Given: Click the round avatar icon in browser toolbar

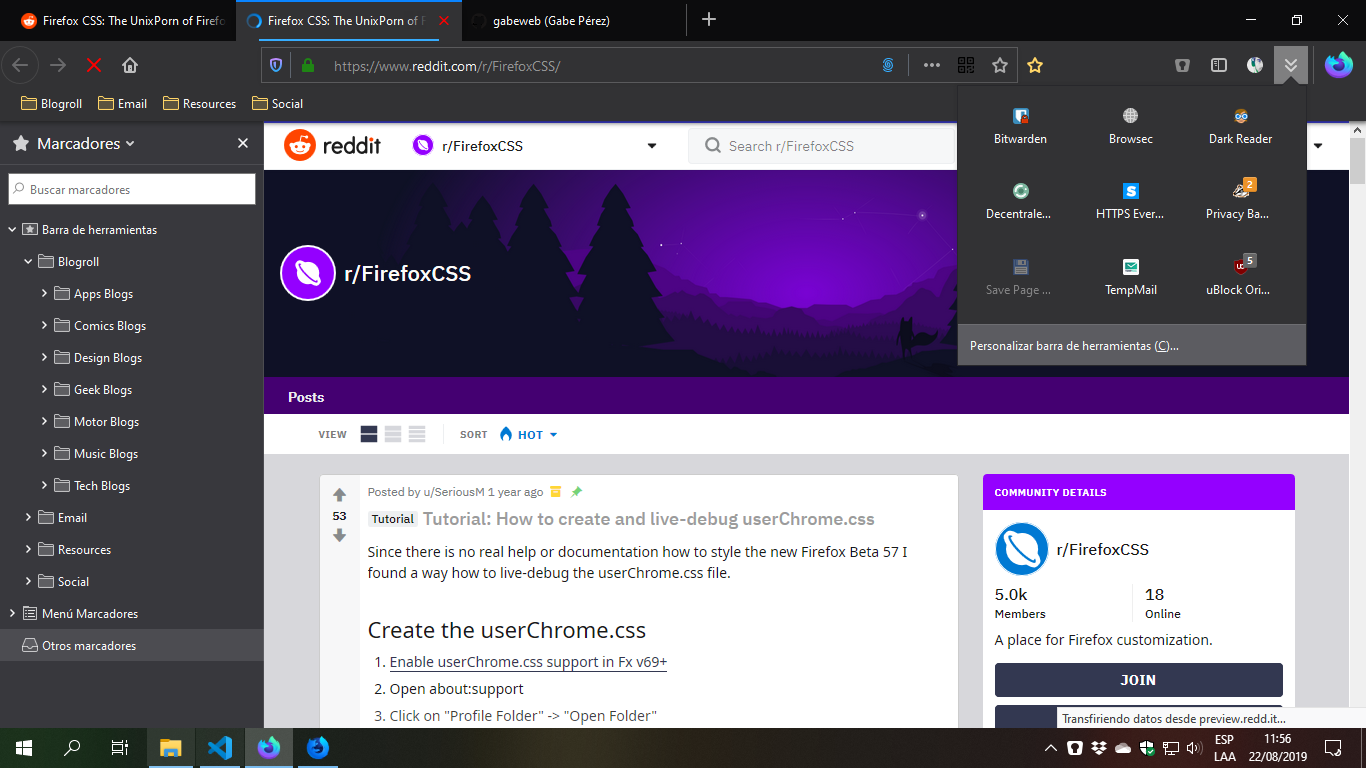Looking at the screenshot, I should point(1255,65).
